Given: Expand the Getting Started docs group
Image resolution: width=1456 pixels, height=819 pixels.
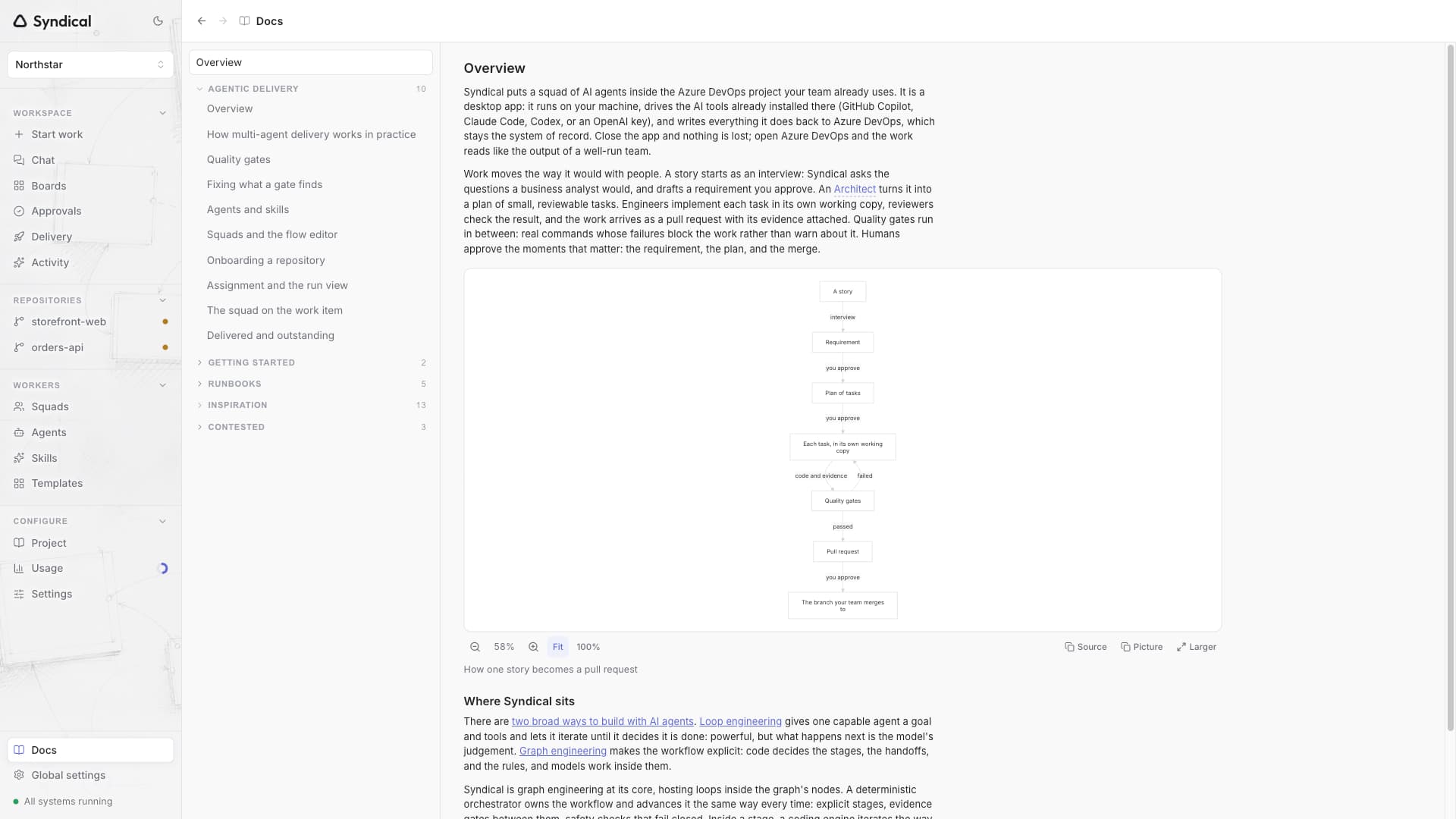Looking at the screenshot, I should [311, 362].
